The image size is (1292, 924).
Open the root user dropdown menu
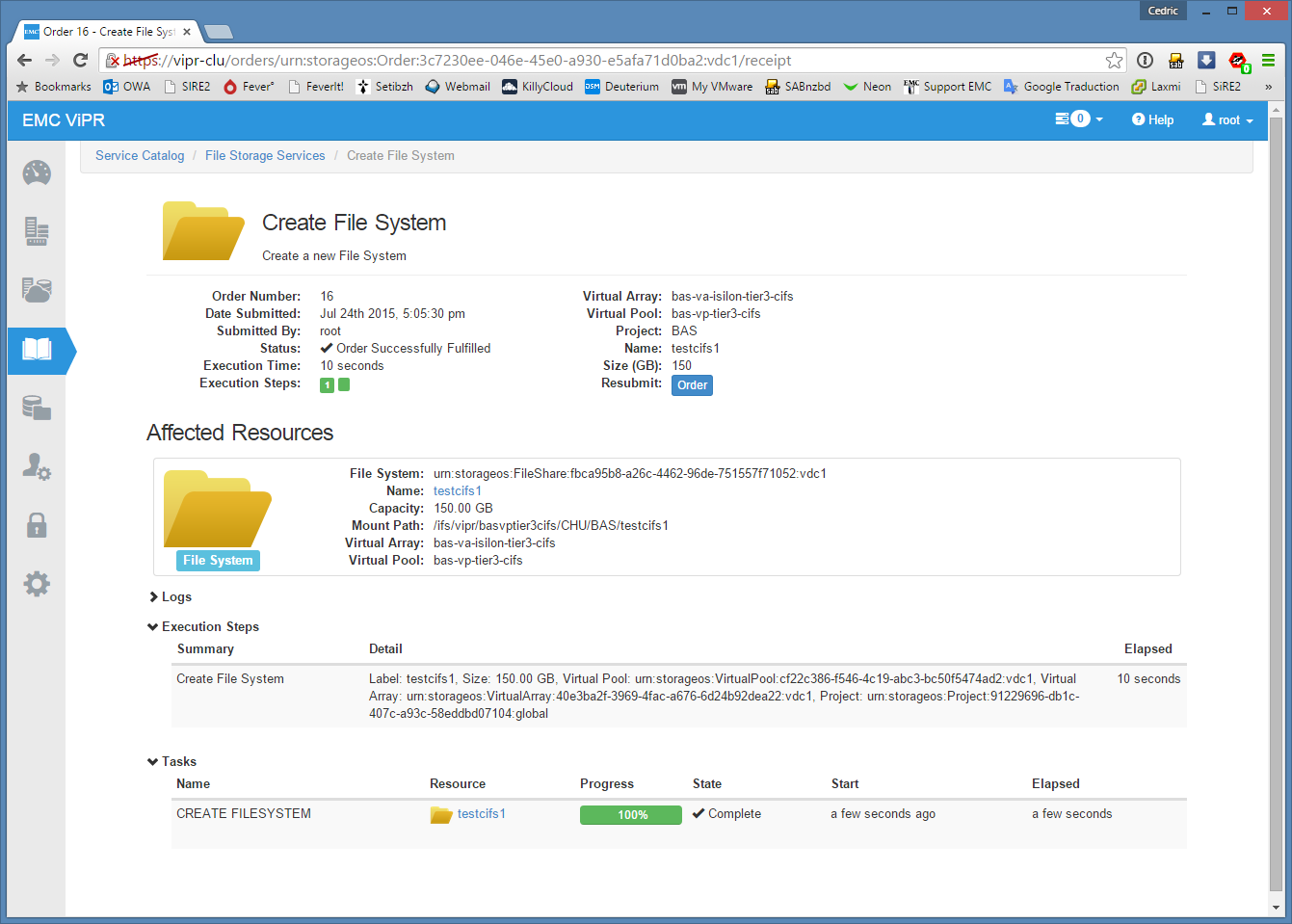(1227, 120)
